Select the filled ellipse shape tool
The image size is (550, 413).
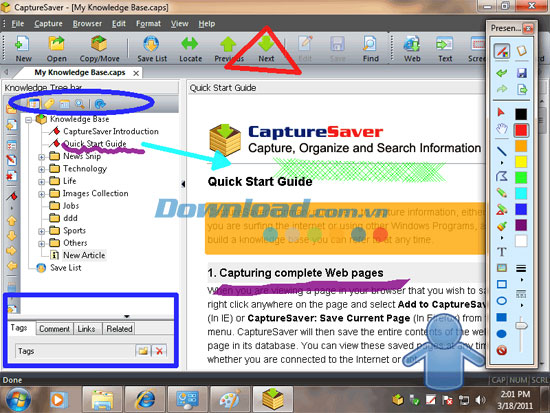(502, 334)
